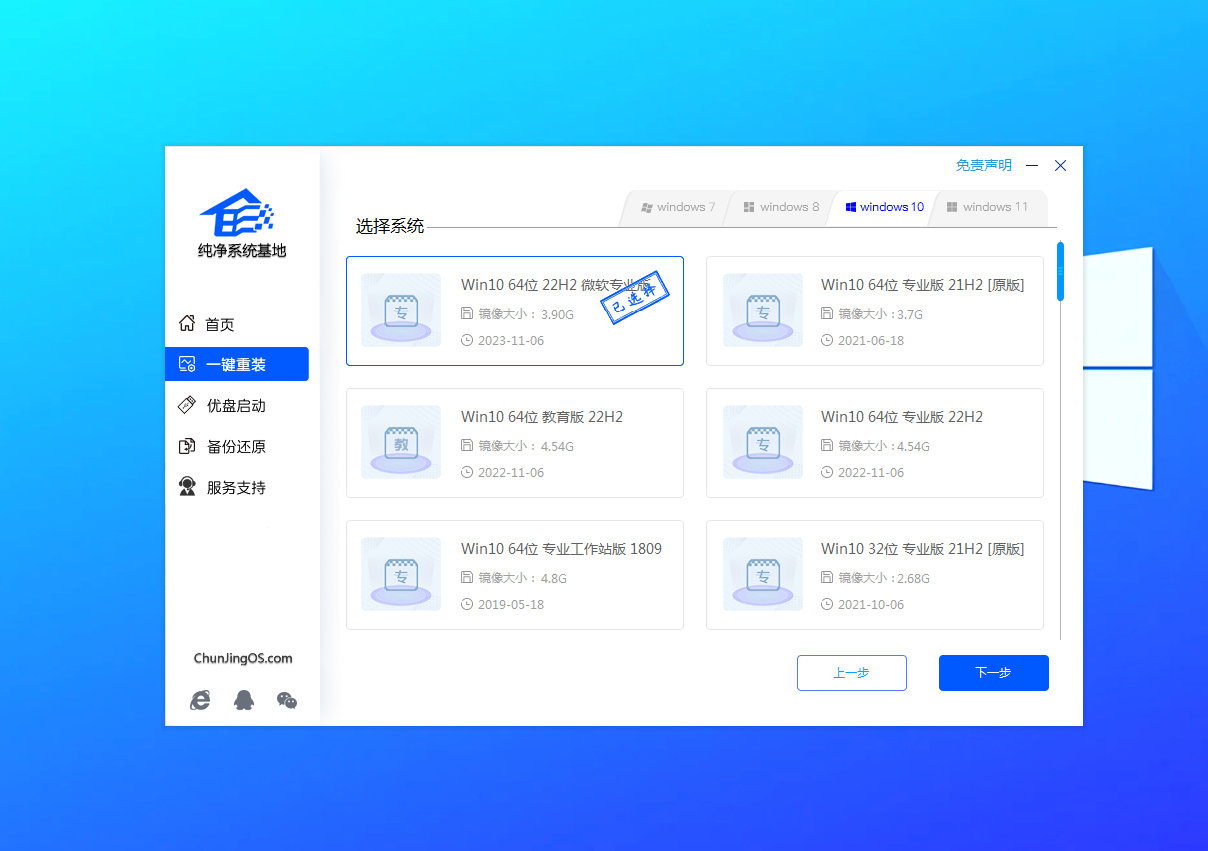The height and width of the screenshot is (851, 1208).
Task: Click thumbnail of Win10 64位 专业版 21H2
Action: pyautogui.click(x=763, y=310)
